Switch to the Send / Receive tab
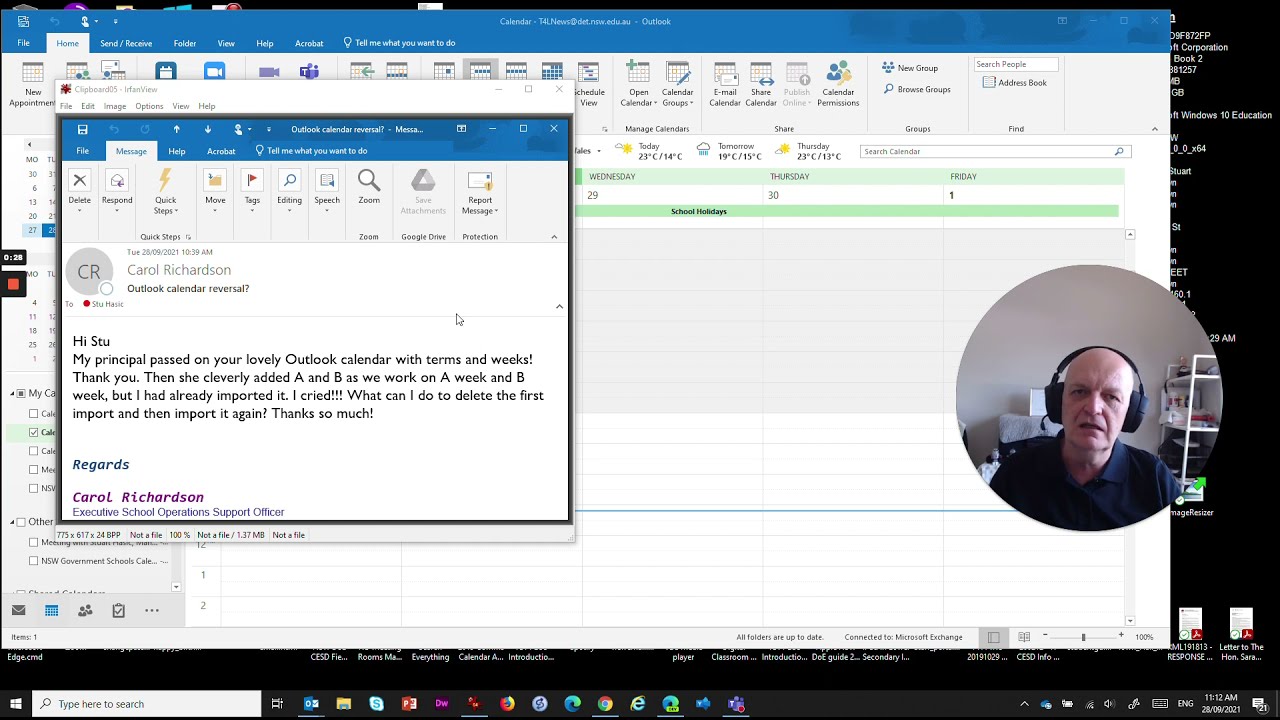Viewport: 1280px width, 720px height. tap(126, 43)
